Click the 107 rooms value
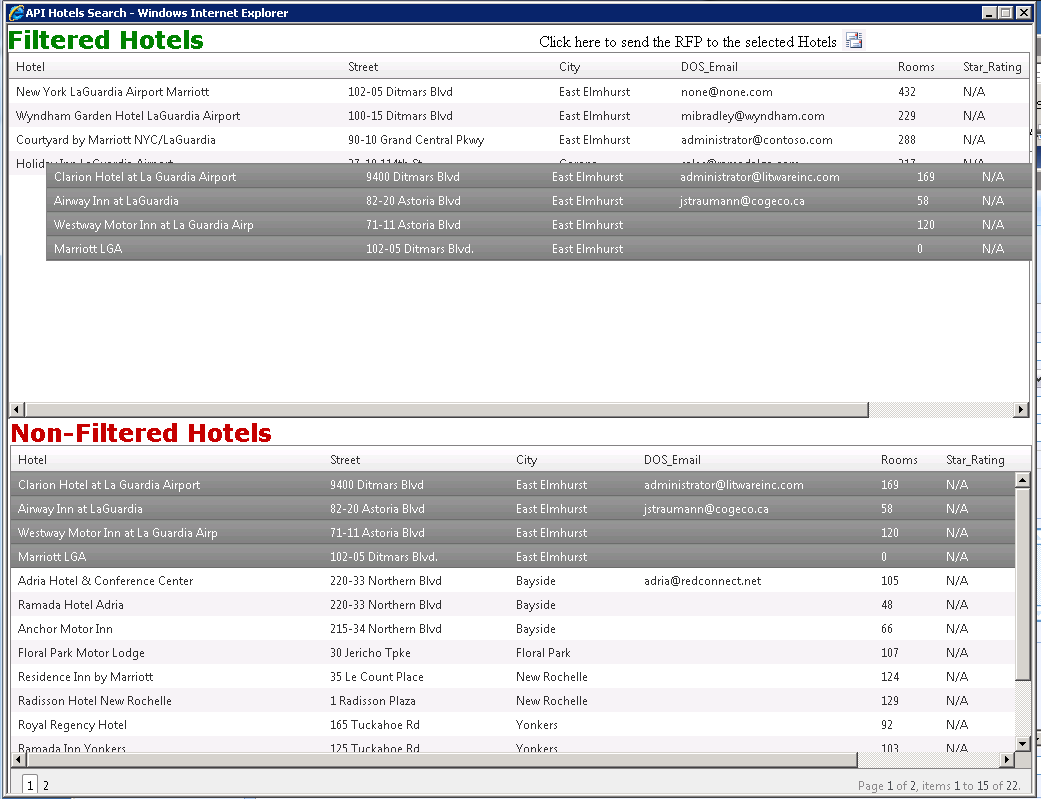 (x=890, y=652)
